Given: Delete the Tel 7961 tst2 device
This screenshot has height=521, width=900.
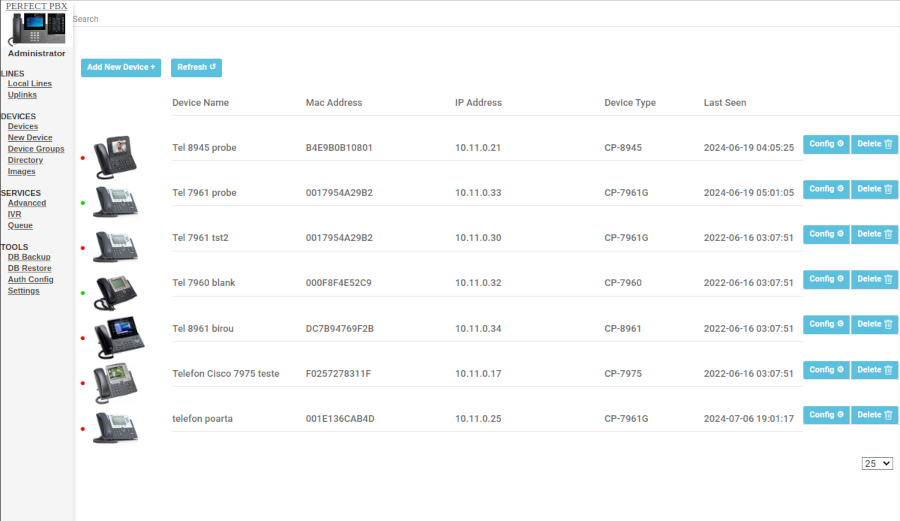Looking at the screenshot, I should tap(874, 234).
